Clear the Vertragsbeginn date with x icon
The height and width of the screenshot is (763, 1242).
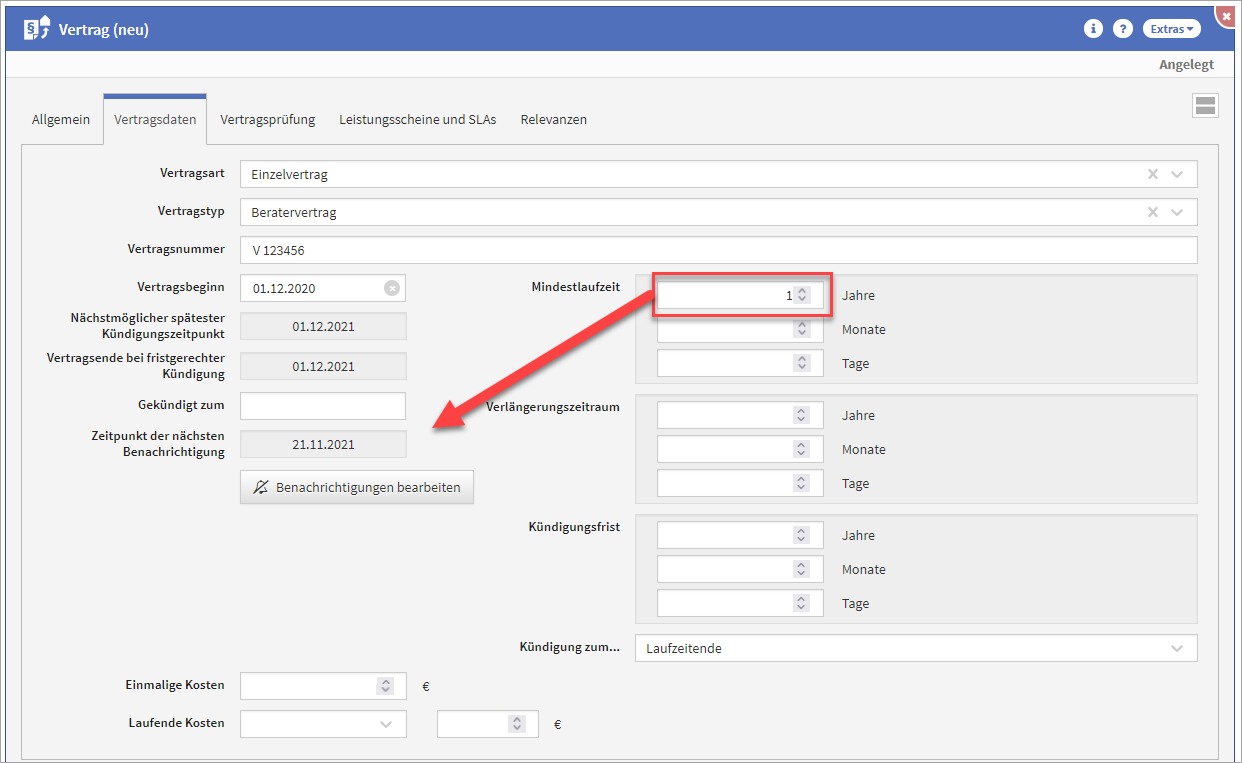coord(392,288)
